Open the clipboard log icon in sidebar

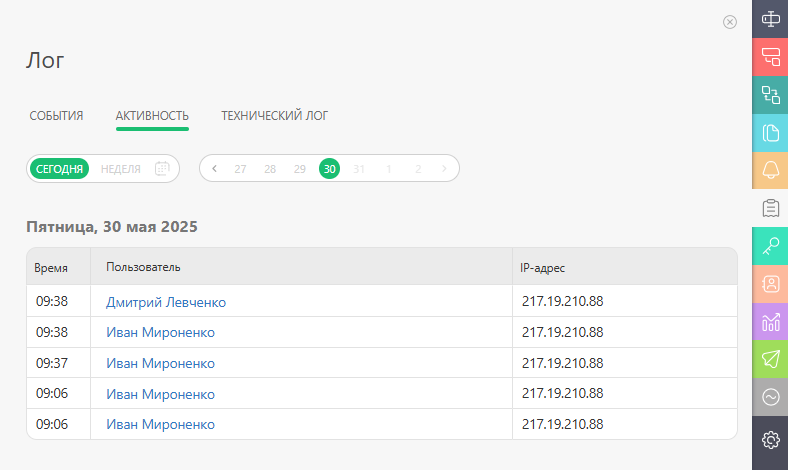pos(770,208)
